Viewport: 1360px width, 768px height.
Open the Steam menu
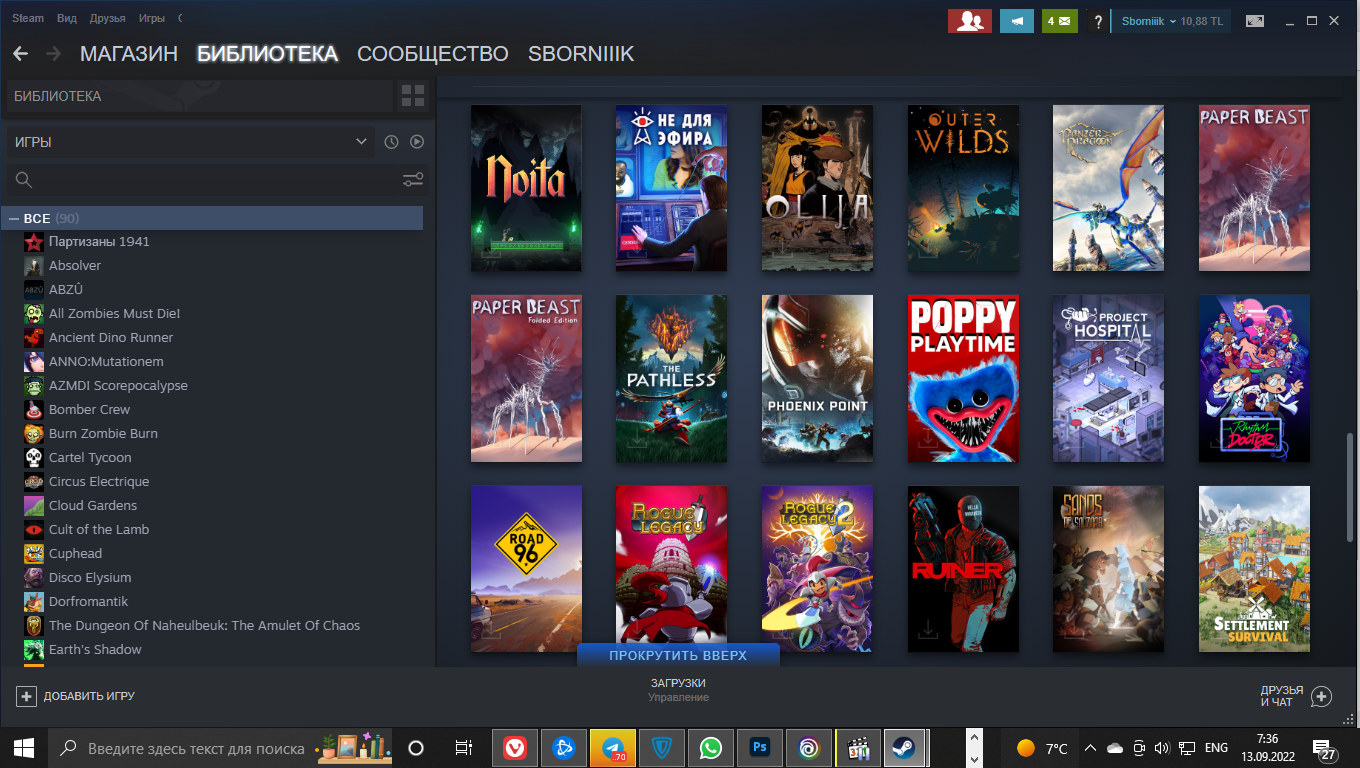pyautogui.click(x=28, y=19)
